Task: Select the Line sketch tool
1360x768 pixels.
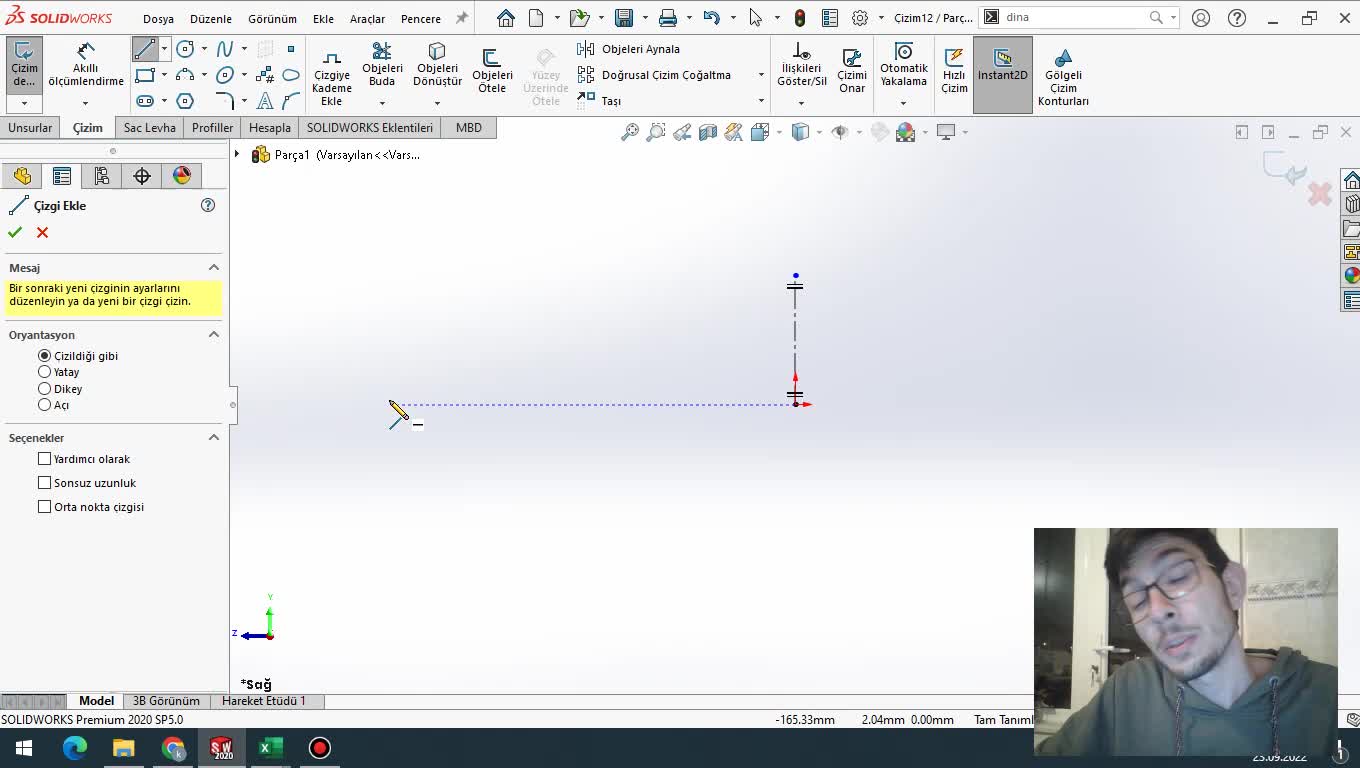Action: (145, 49)
